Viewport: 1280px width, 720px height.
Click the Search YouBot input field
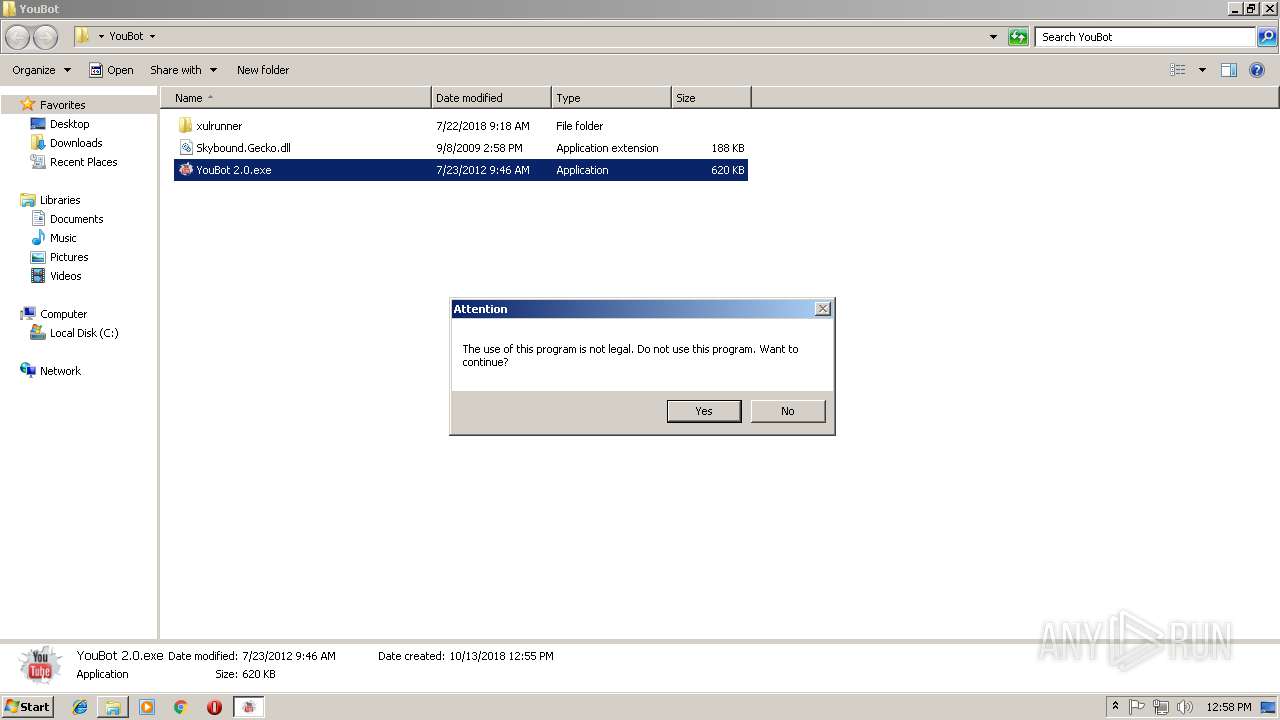tap(1146, 37)
